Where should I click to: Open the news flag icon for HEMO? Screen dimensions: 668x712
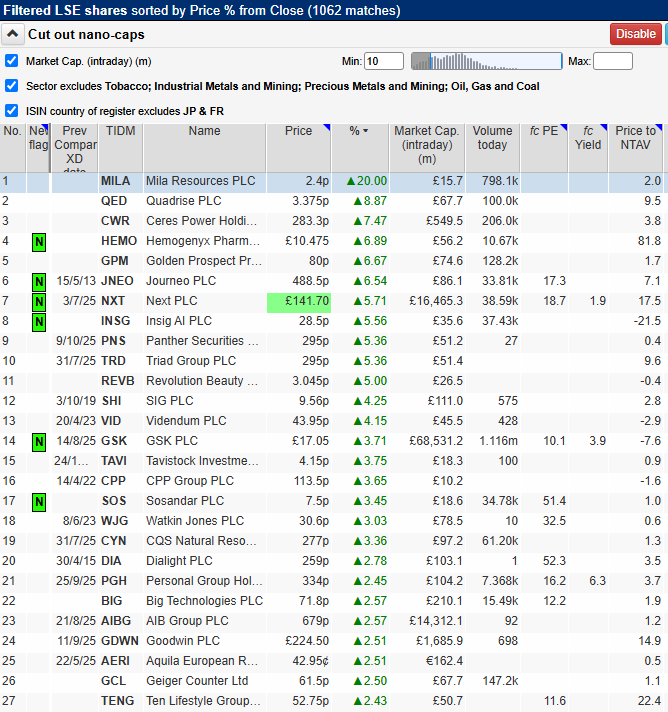[39, 242]
